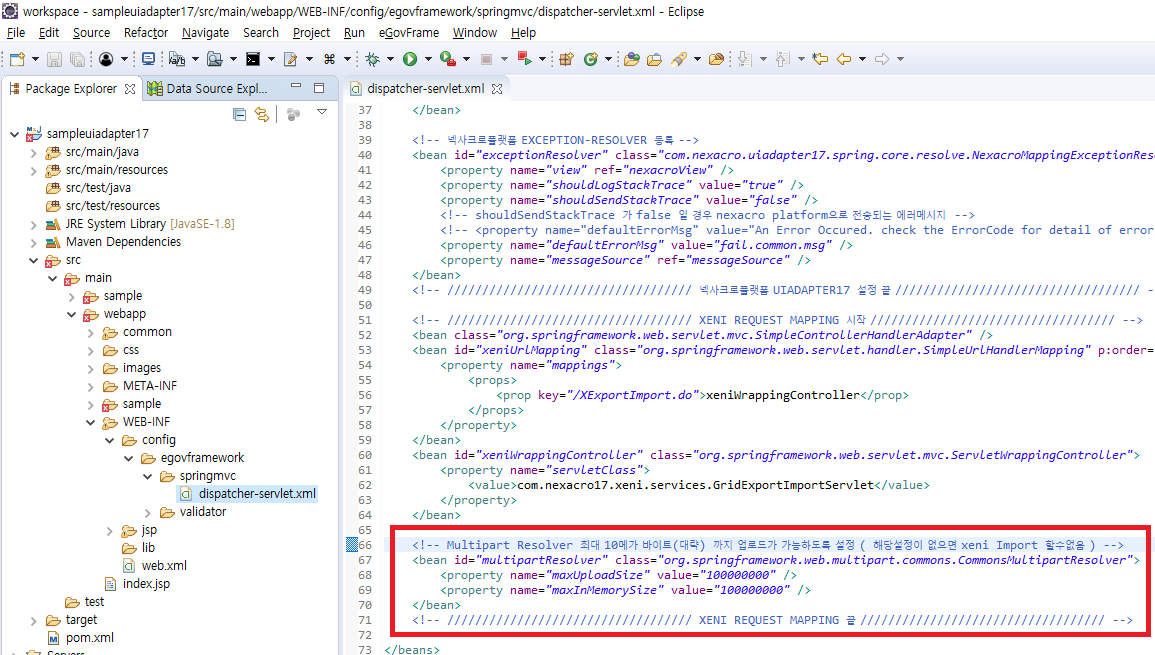Viewport: 1155px width, 655px height.
Task: Click the New file toolbar icon
Action: coord(17,60)
